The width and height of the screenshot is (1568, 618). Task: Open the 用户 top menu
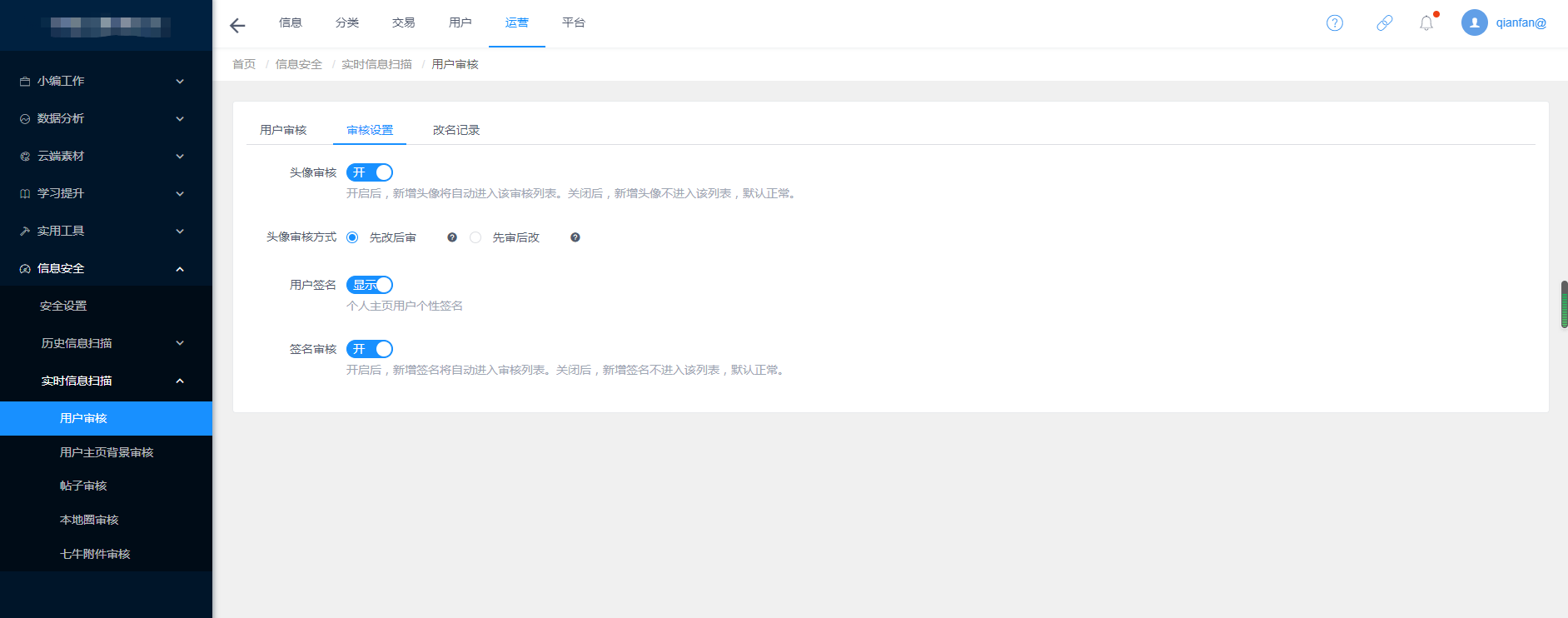(460, 22)
